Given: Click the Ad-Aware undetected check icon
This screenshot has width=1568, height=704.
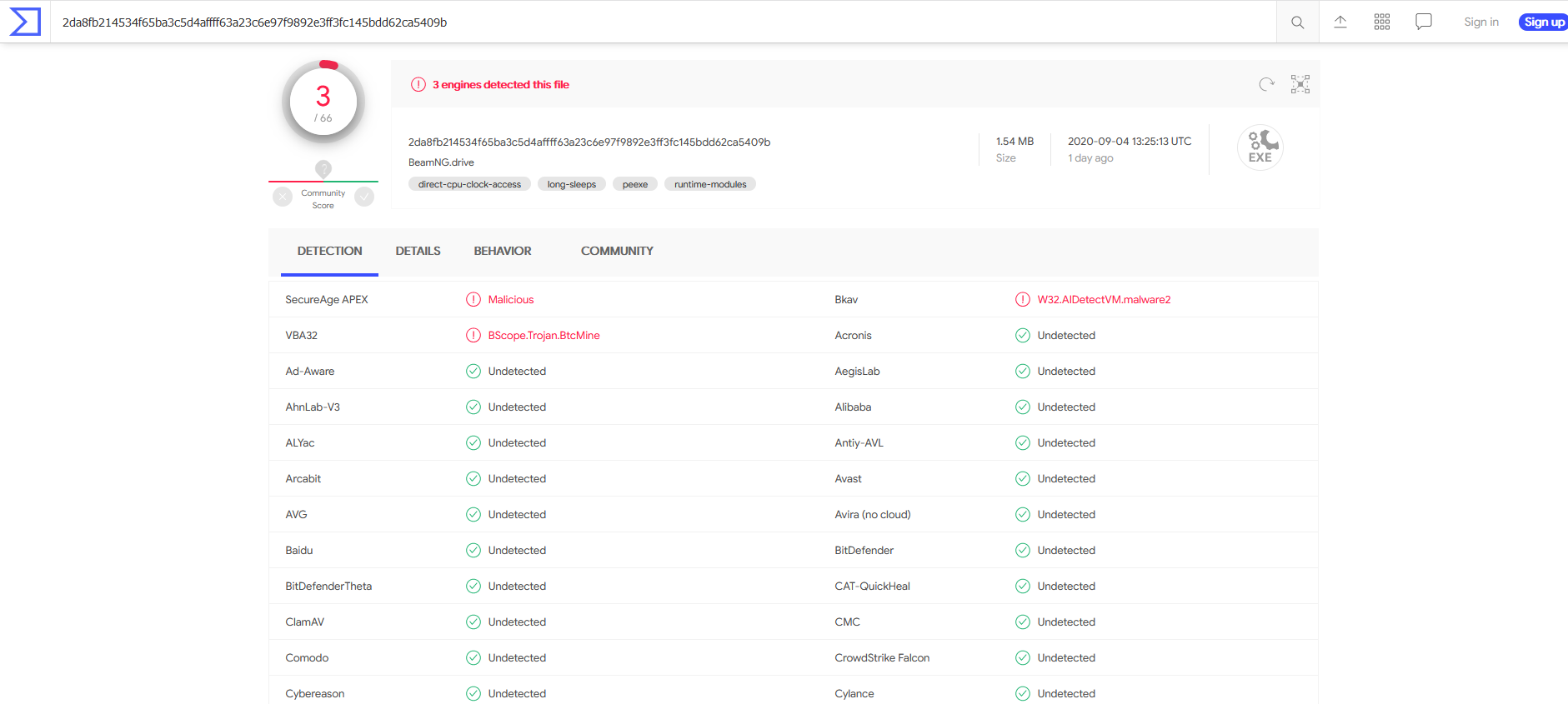Looking at the screenshot, I should tap(473, 371).
